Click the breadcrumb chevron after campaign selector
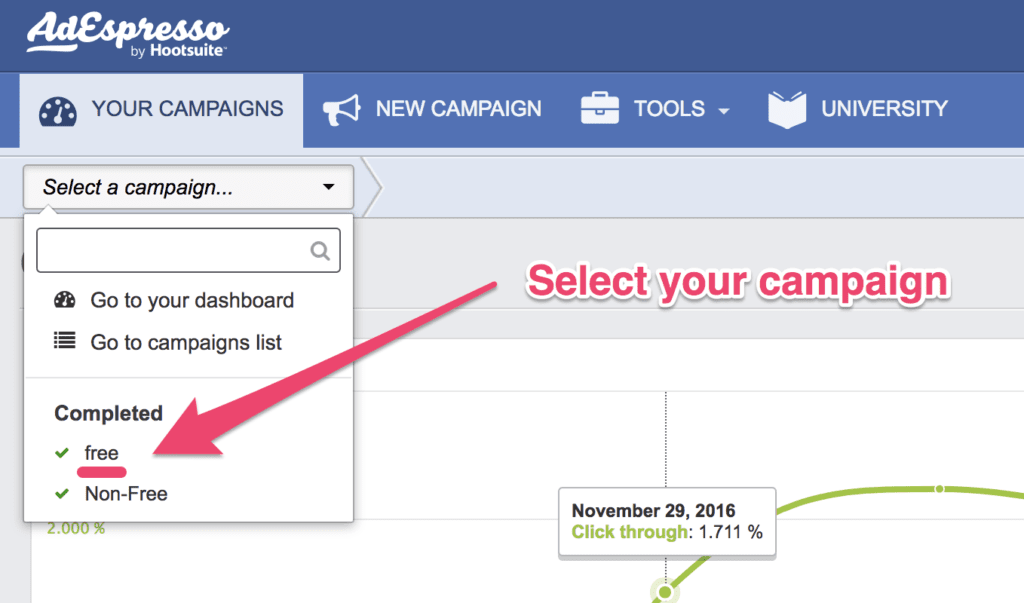The height and width of the screenshot is (603, 1024). [371, 187]
